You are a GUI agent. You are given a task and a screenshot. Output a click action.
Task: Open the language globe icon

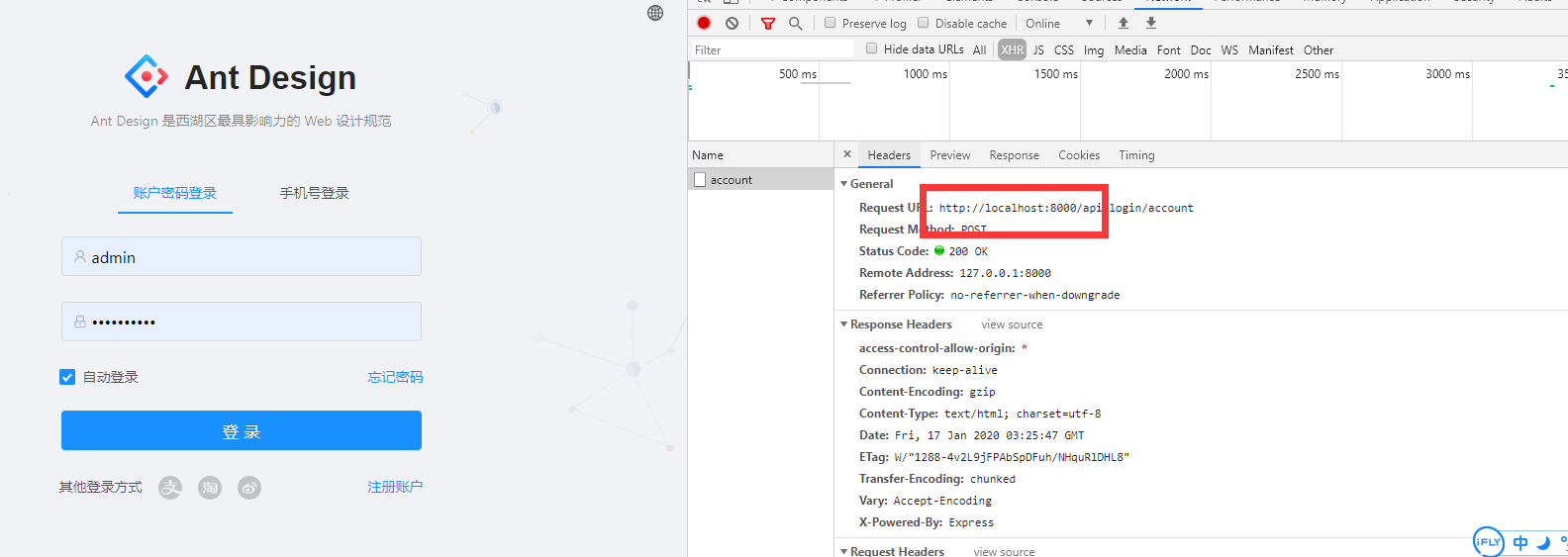(x=655, y=13)
